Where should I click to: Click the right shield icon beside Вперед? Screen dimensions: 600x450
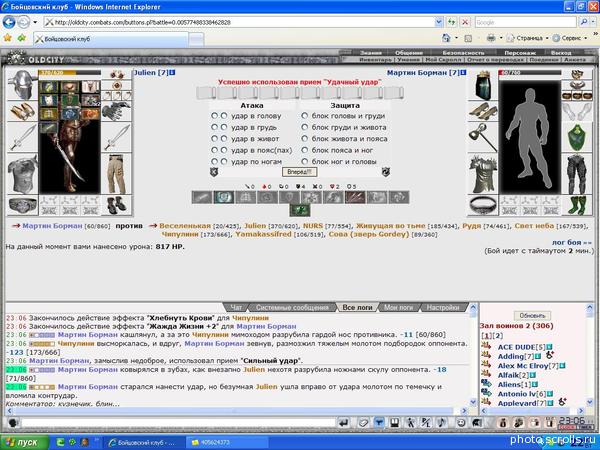tap(386, 172)
